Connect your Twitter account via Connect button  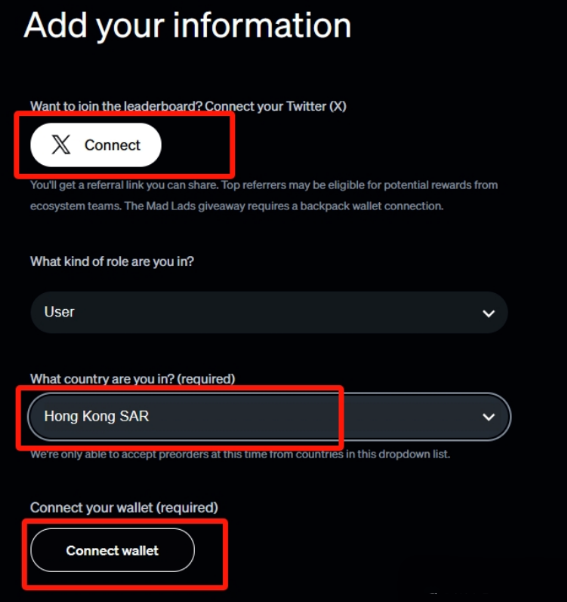coord(96,145)
